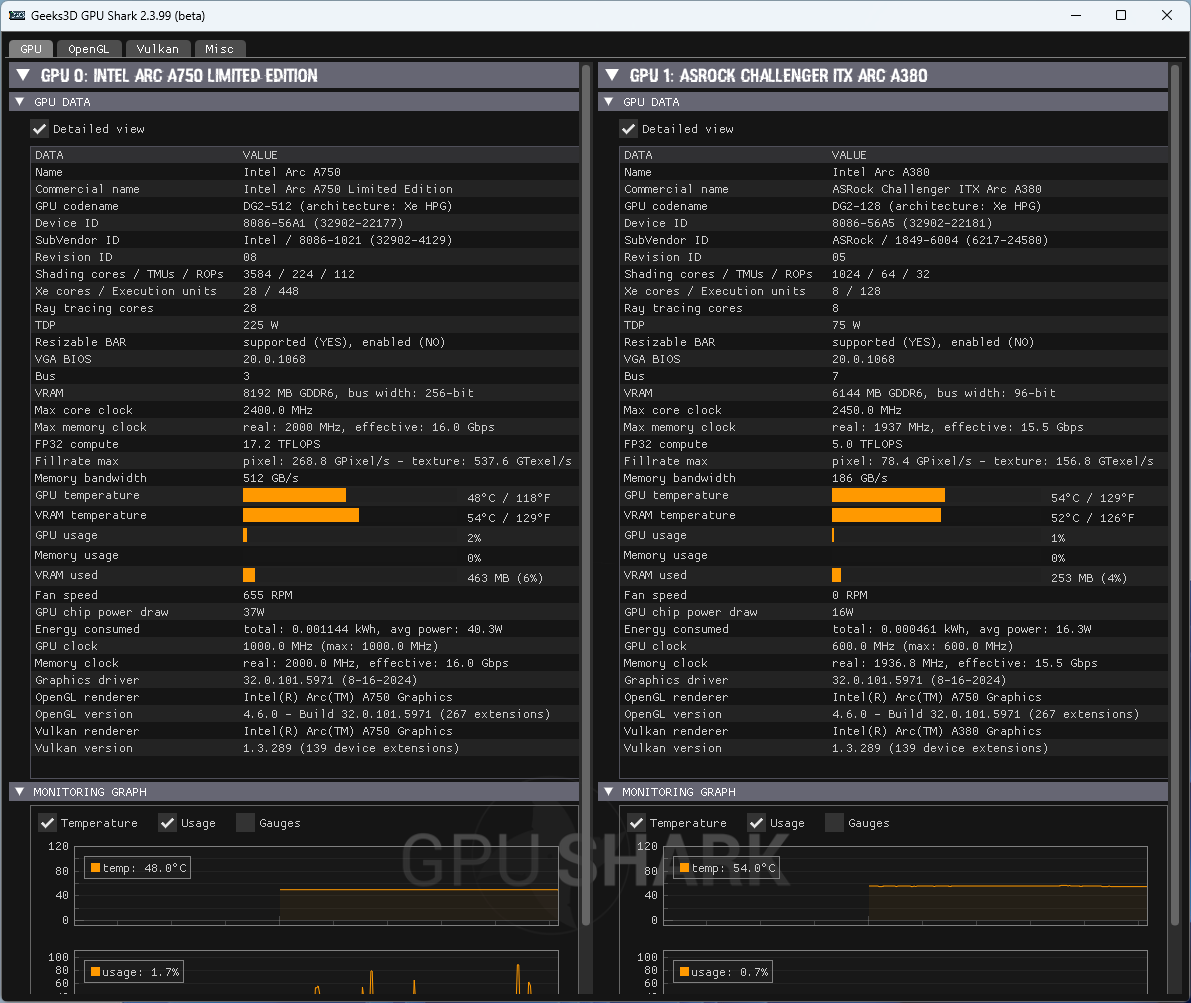Enable Gauges for GPU 1
The image size is (1191, 1003).
point(834,823)
